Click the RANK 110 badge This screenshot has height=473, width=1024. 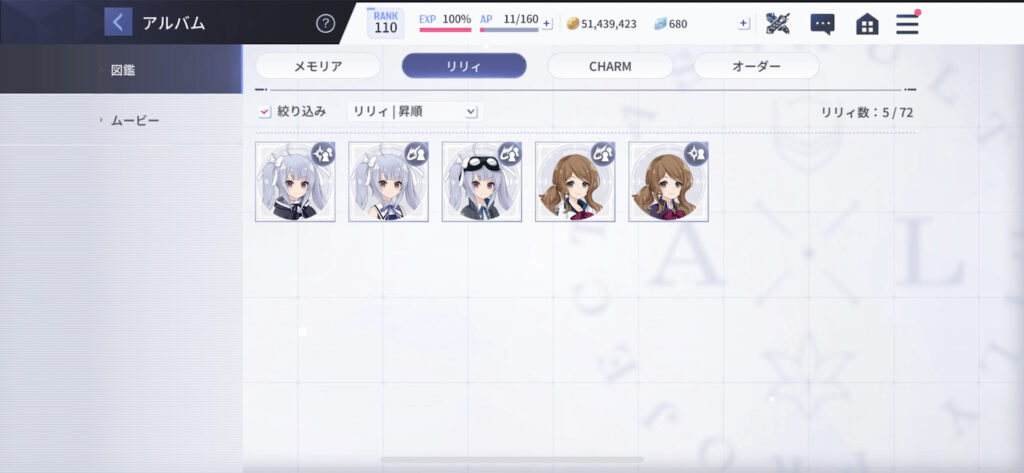385,23
